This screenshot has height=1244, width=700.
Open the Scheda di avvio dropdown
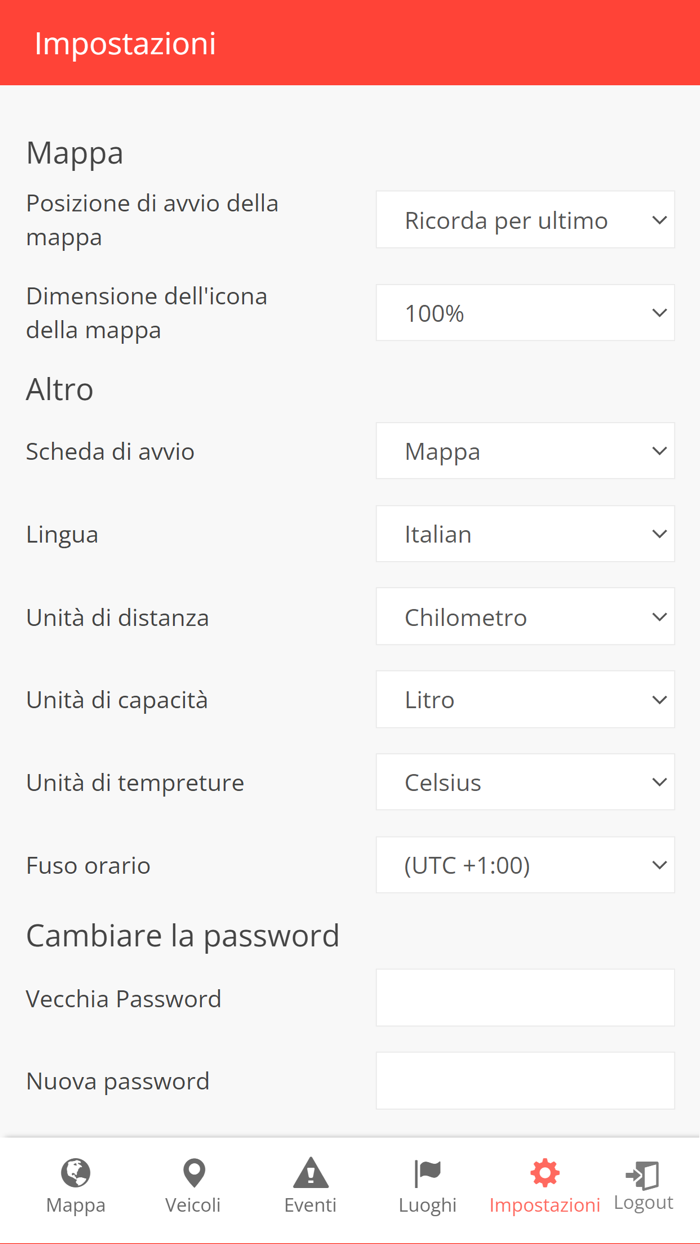coord(525,451)
